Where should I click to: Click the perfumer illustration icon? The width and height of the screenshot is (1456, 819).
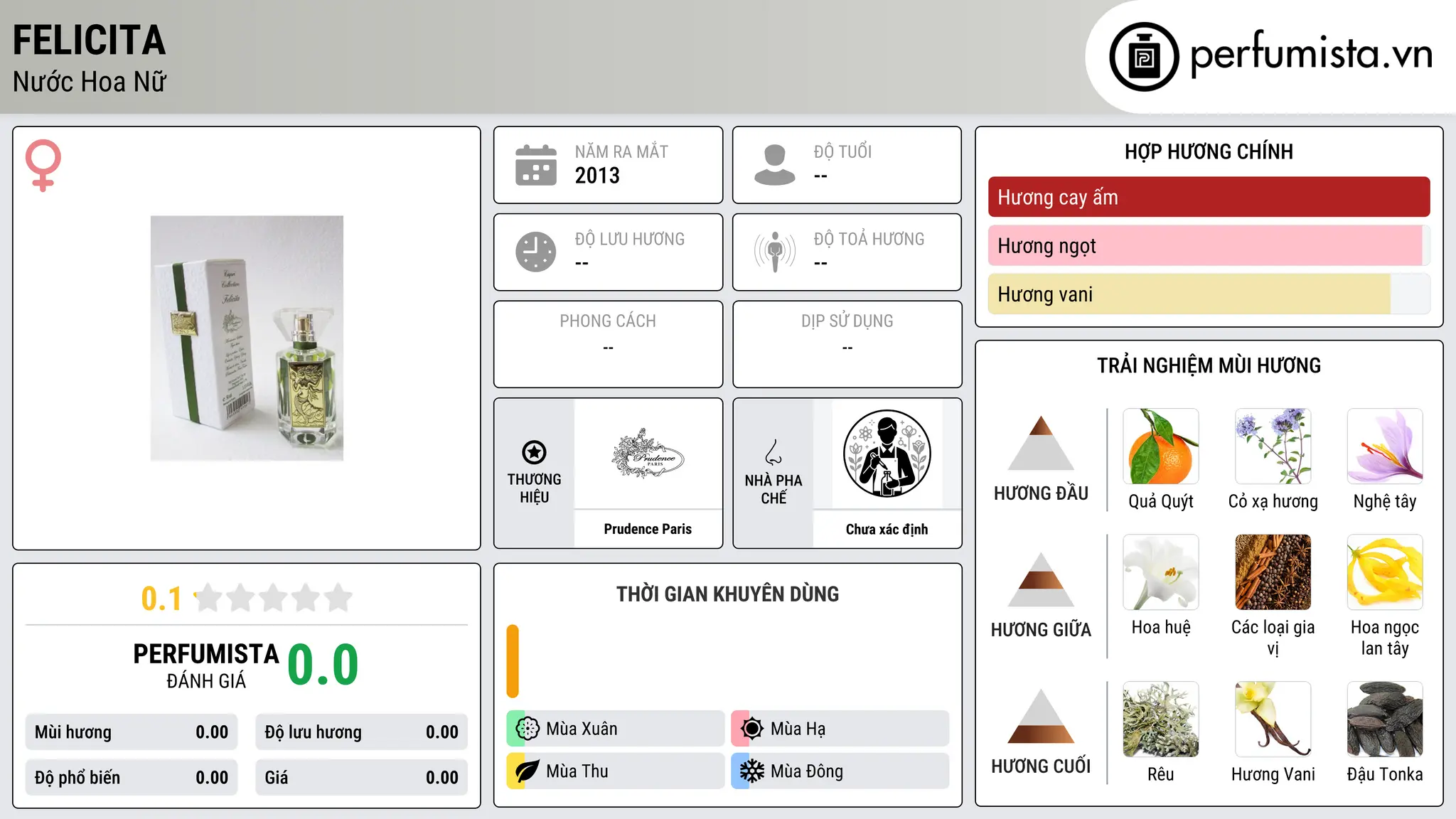[887, 454]
